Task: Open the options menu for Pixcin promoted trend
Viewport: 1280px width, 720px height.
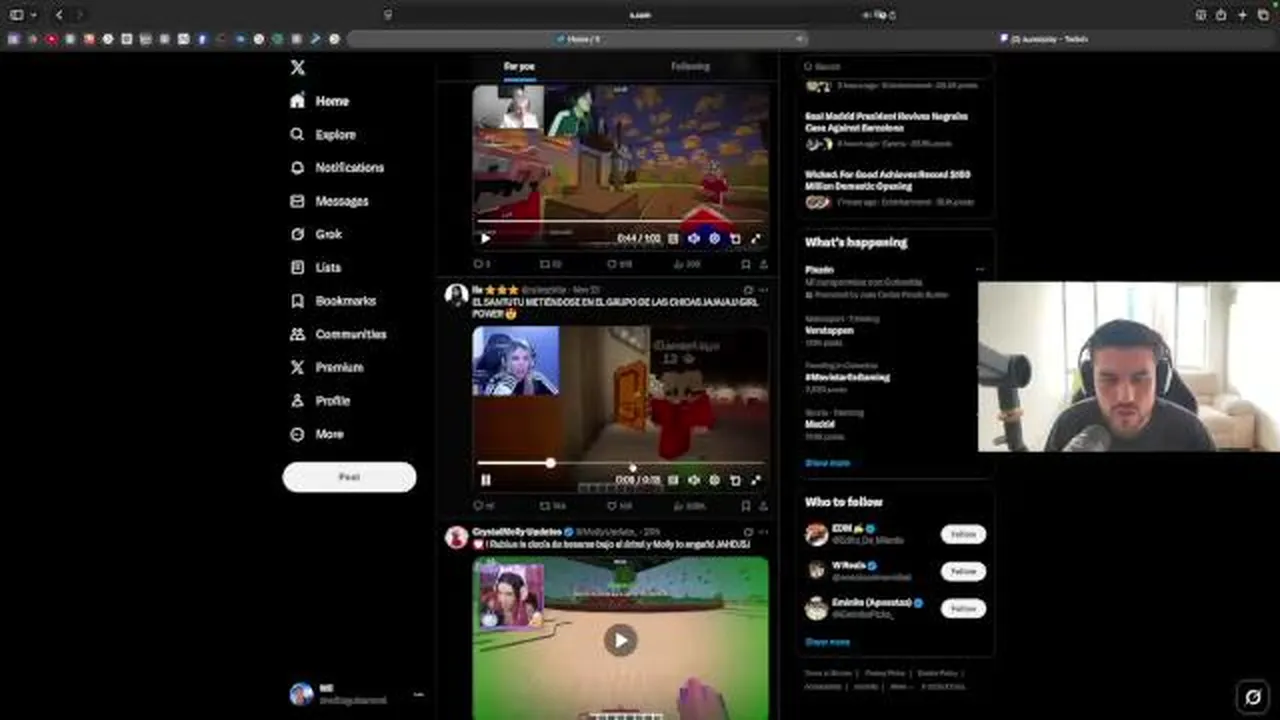Action: click(980, 270)
